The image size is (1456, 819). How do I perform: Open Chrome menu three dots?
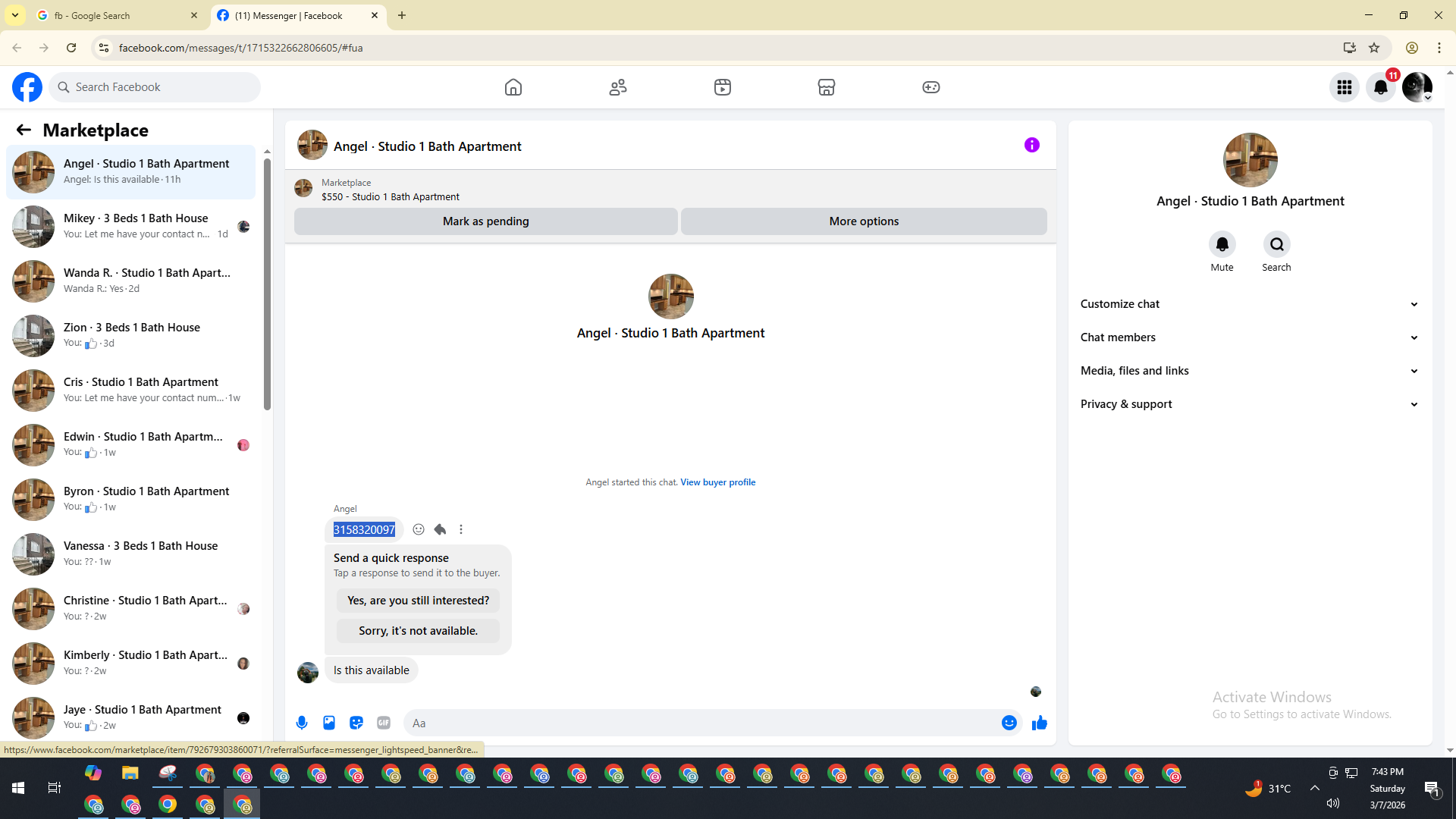pos(1439,48)
